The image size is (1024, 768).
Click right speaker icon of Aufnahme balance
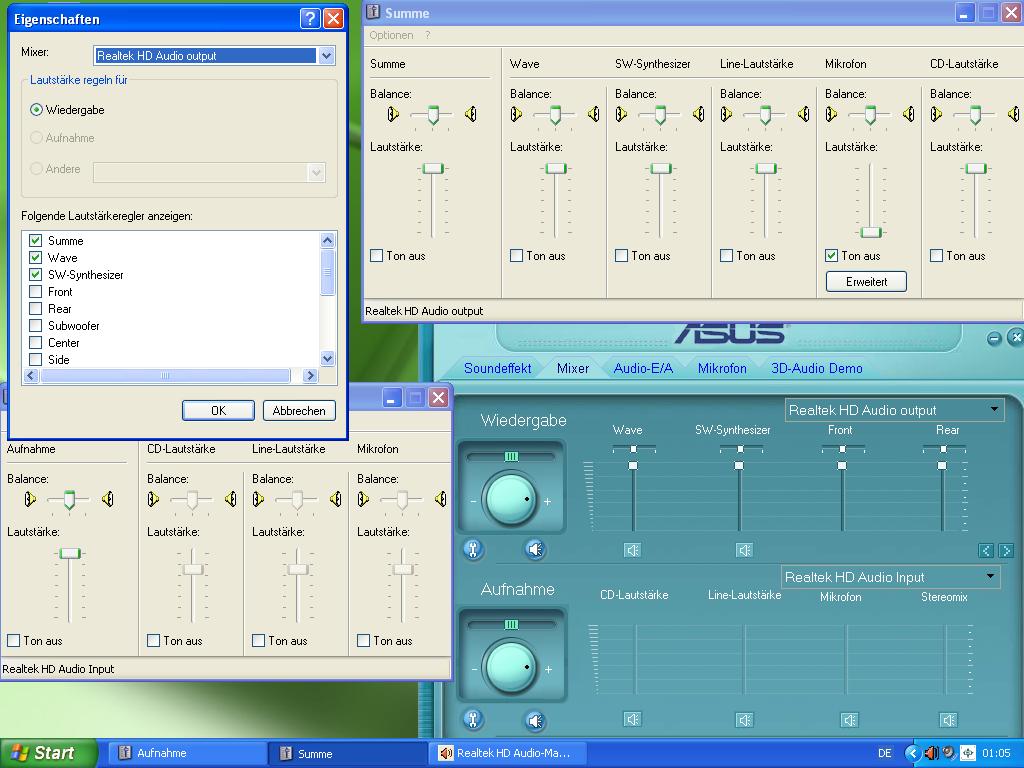(x=108, y=500)
